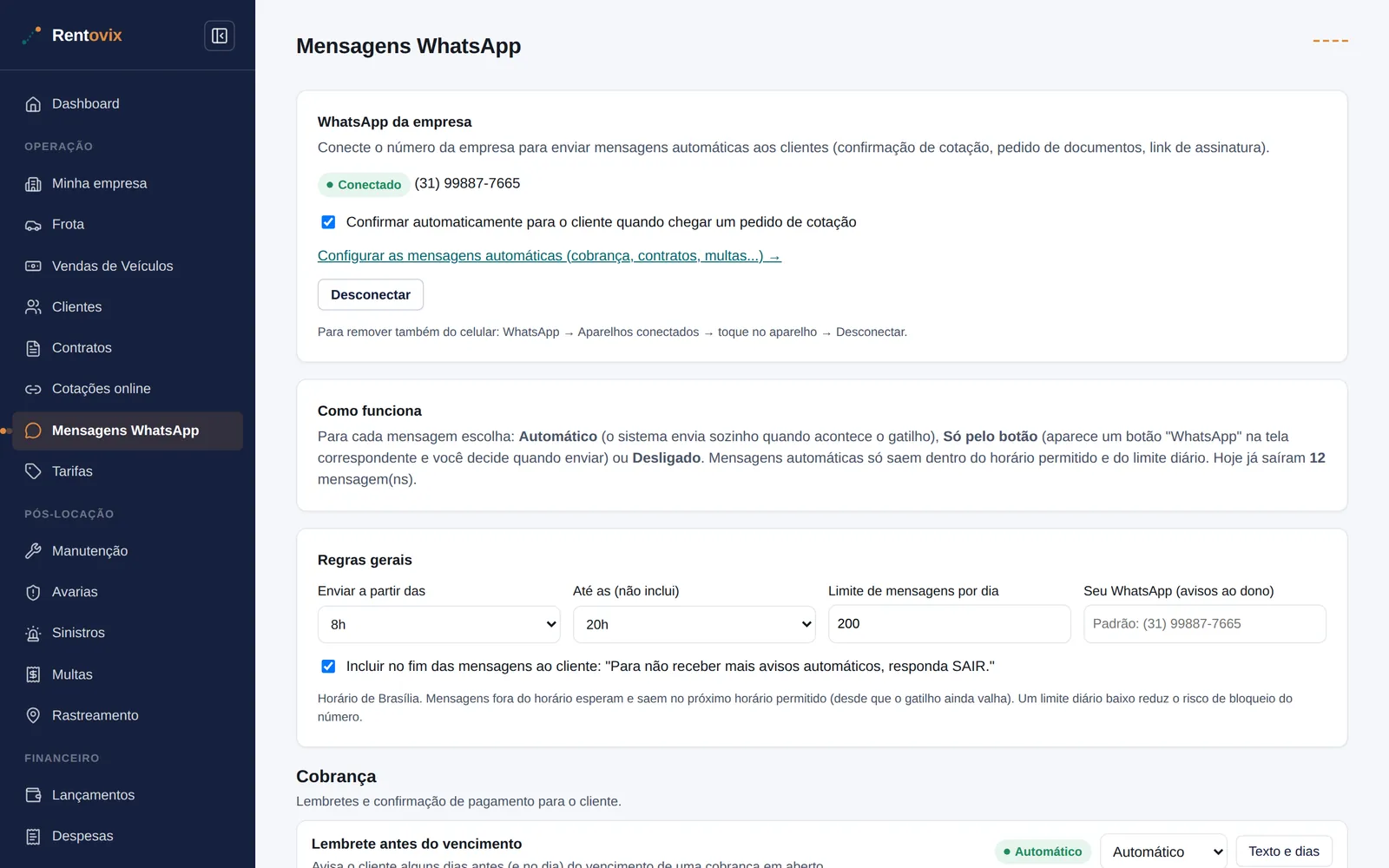Go to Frota in the sidebar
The width and height of the screenshot is (1389, 868).
(128, 225)
